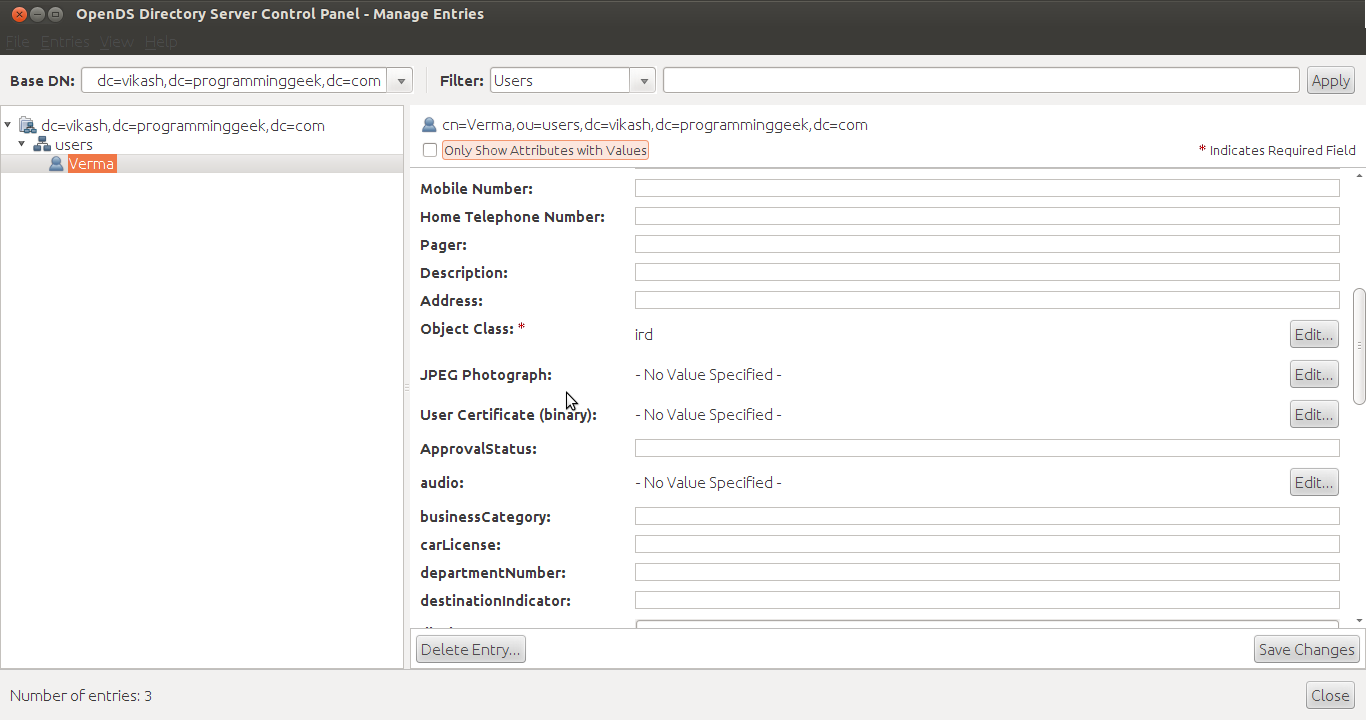The width and height of the screenshot is (1366, 720).
Task: Click the user icon beside the cn=Verma DN header
Action: click(x=429, y=125)
